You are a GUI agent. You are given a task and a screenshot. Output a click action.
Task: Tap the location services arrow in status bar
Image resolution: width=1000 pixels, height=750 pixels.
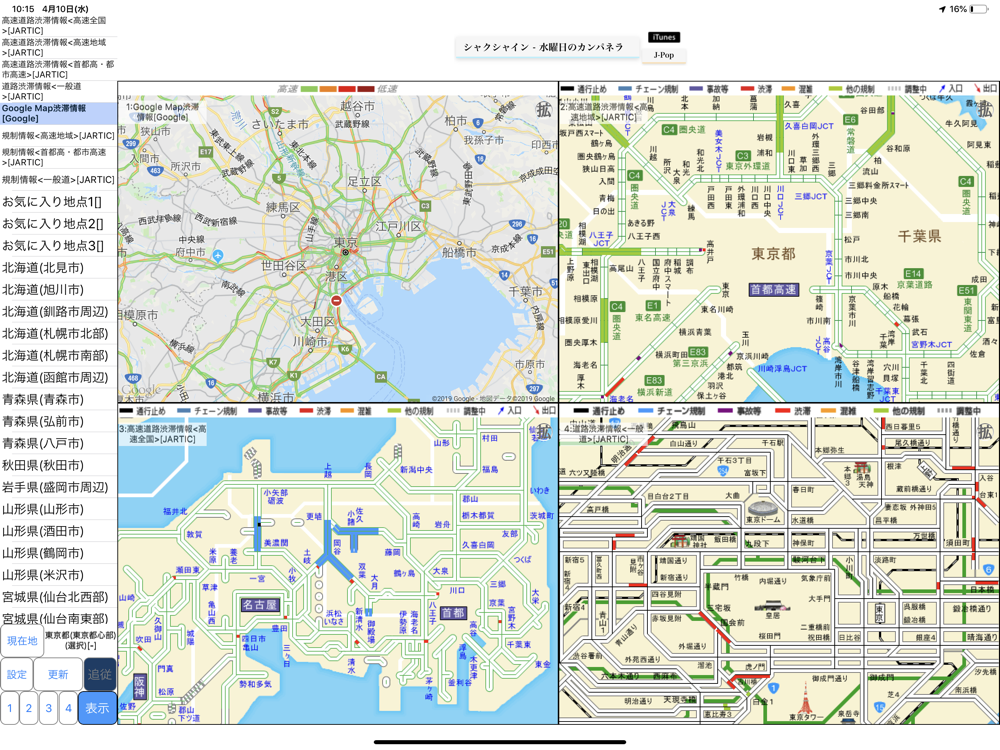(942, 9)
